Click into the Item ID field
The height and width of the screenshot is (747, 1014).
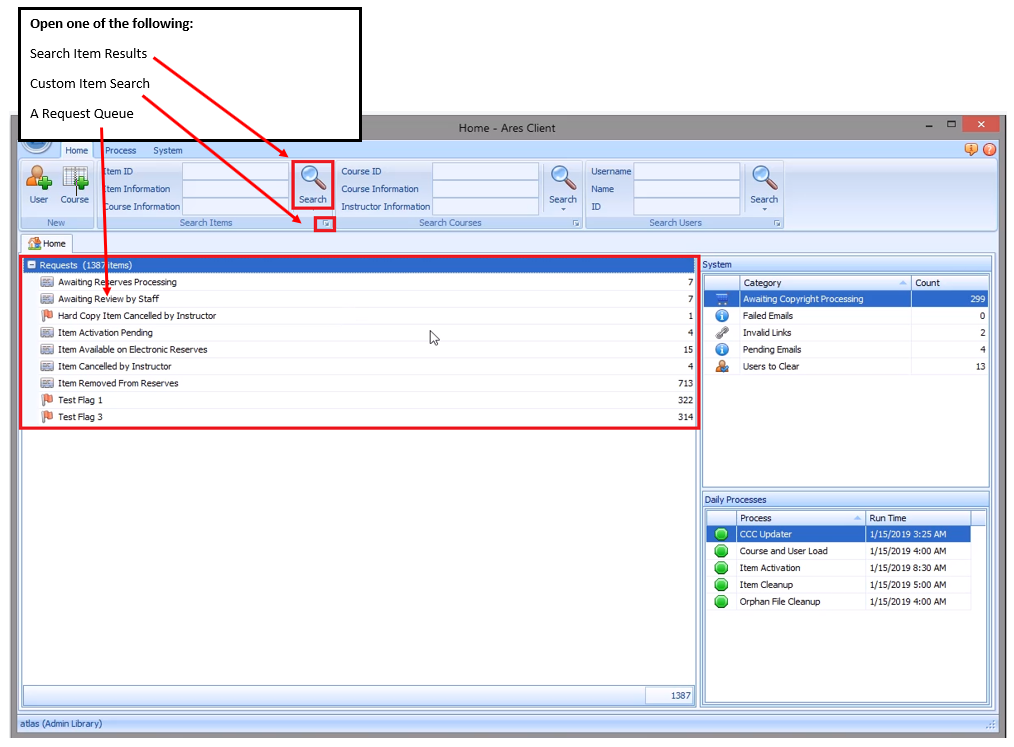(x=235, y=172)
